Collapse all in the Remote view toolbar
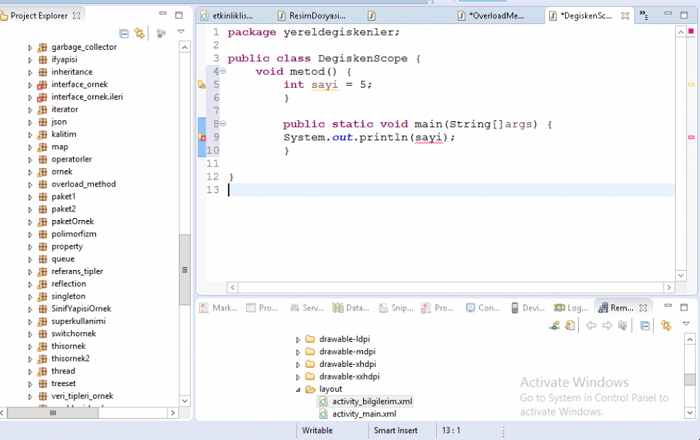This screenshot has width=700, height=440. click(645, 326)
